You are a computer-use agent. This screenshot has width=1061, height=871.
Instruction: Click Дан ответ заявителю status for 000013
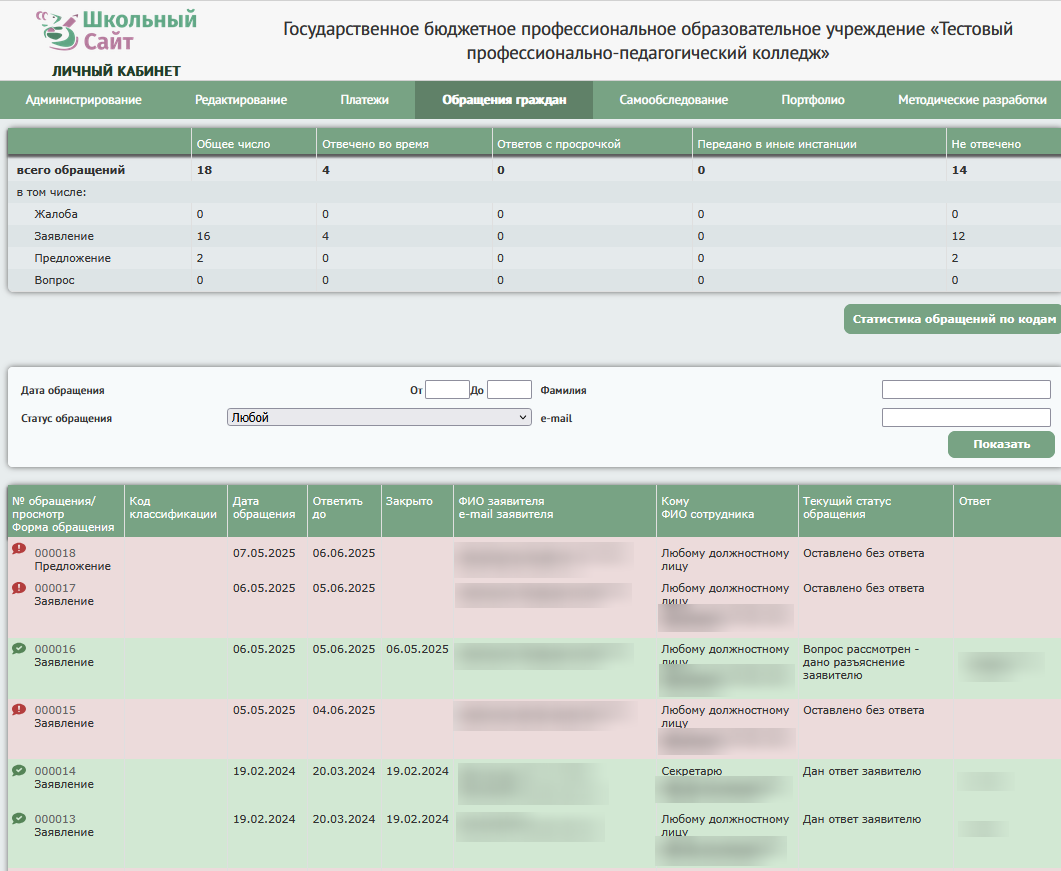click(x=862, y=819)
